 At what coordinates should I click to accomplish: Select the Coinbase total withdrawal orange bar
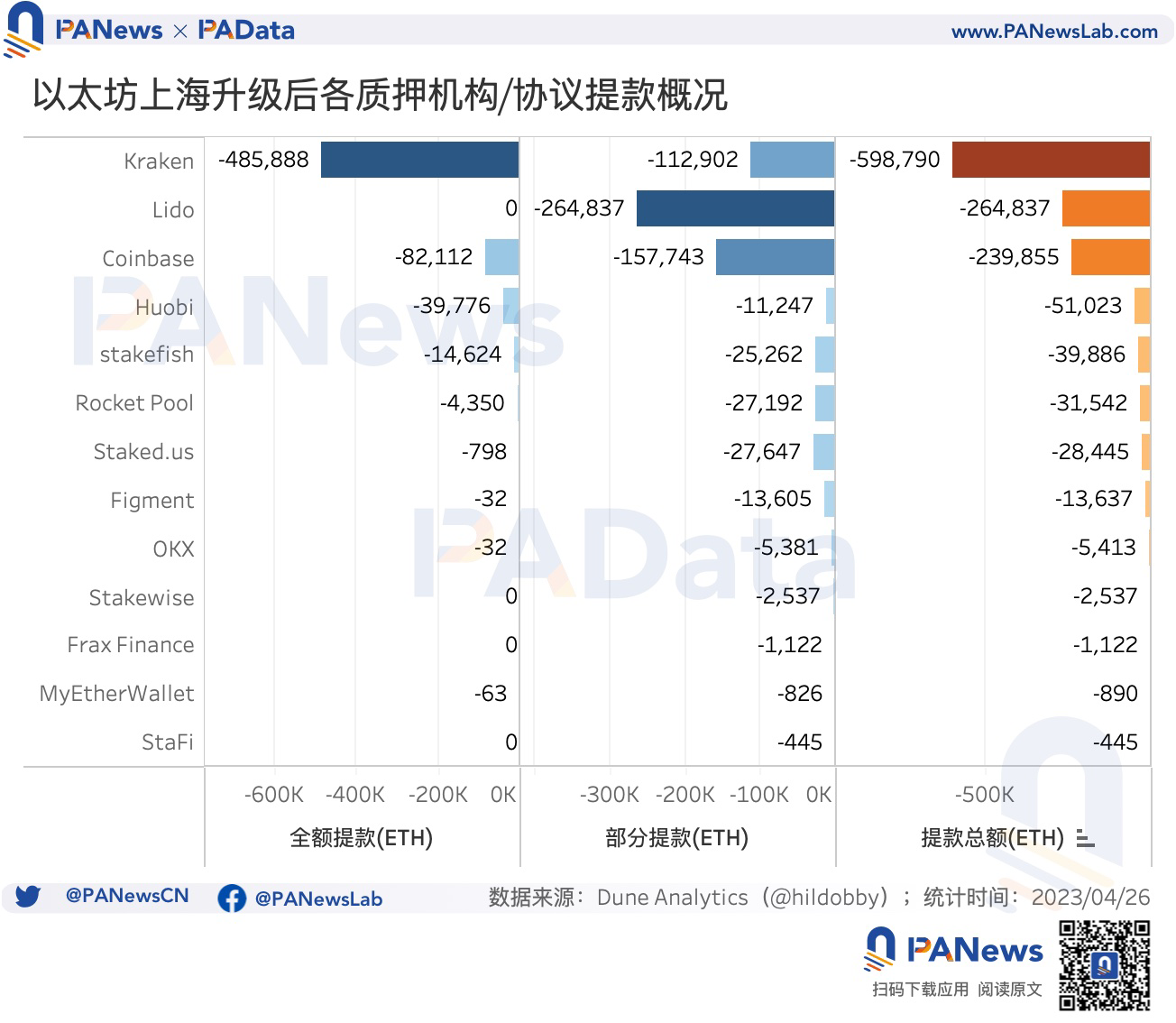click(x=1110, y=257)
